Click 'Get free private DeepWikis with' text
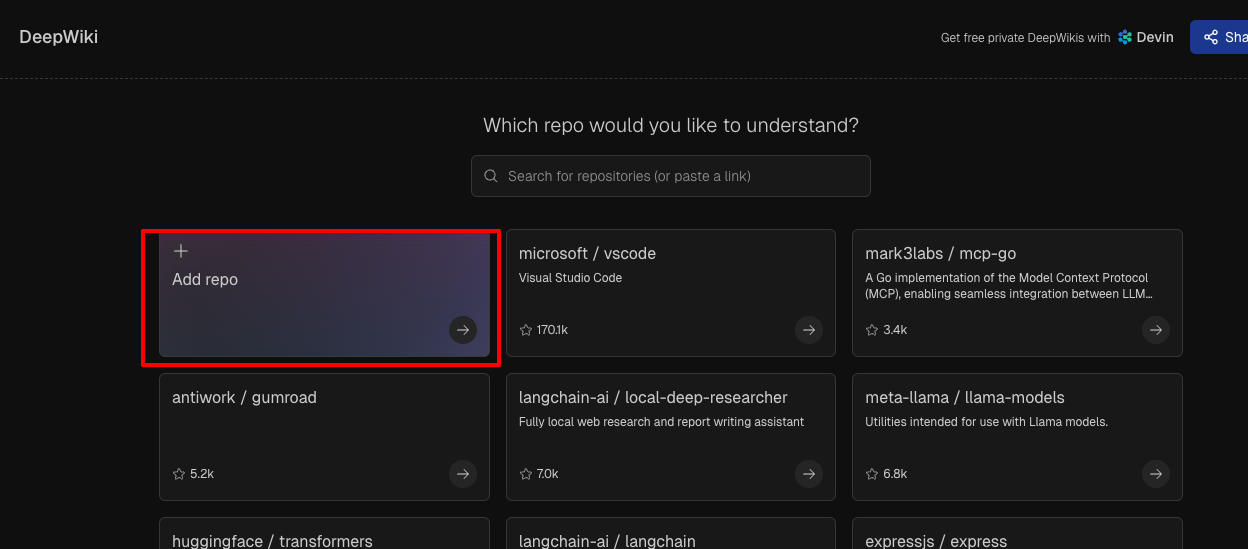This screenshot has height=549, width=1248. (1026, 38)
